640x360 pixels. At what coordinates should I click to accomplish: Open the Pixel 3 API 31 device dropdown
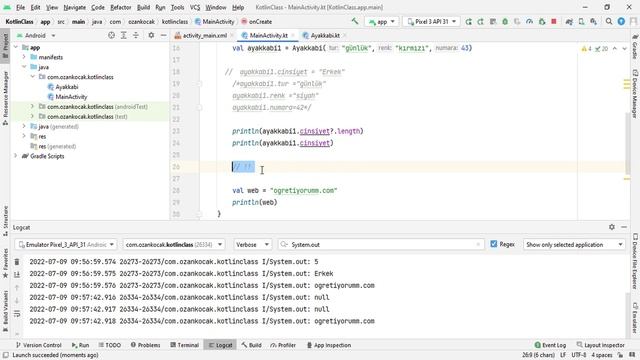[x=431, y=22]
